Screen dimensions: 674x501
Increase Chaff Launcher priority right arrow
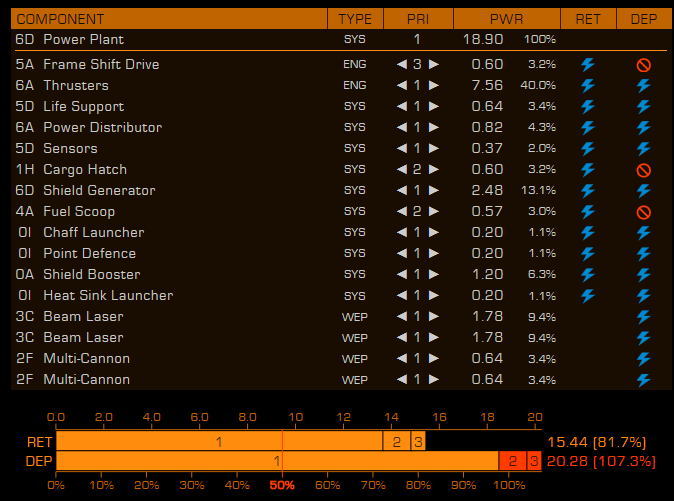[x=434, y=232]
